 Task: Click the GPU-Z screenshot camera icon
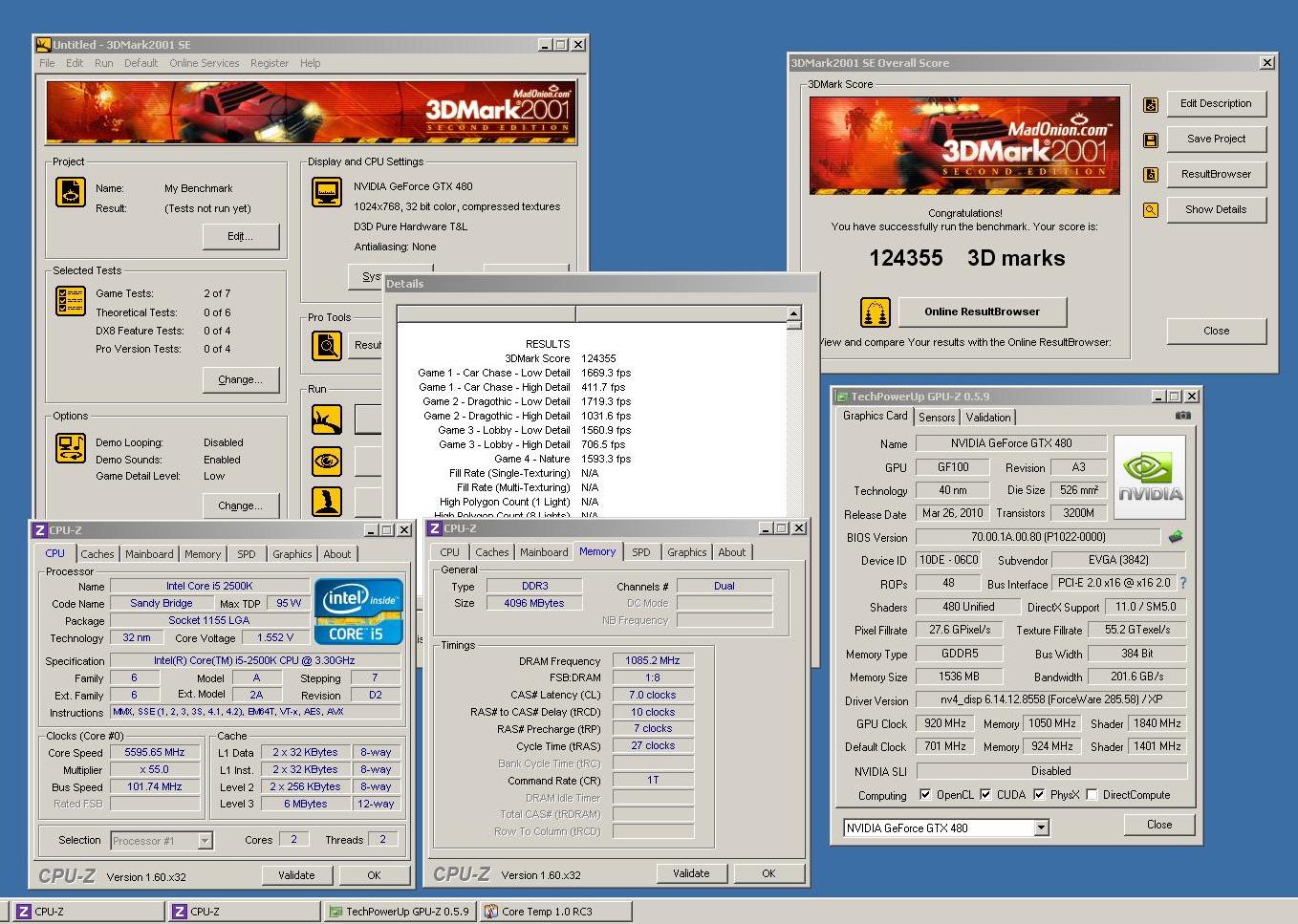(x=1183, y=416)
